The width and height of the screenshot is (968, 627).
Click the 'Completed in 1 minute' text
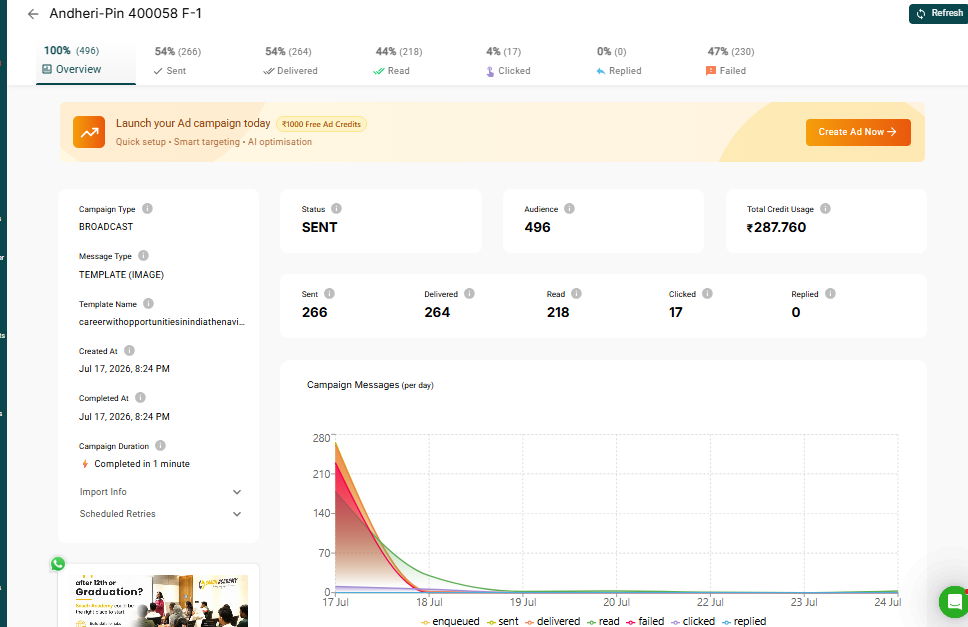(x=142, y=463)
